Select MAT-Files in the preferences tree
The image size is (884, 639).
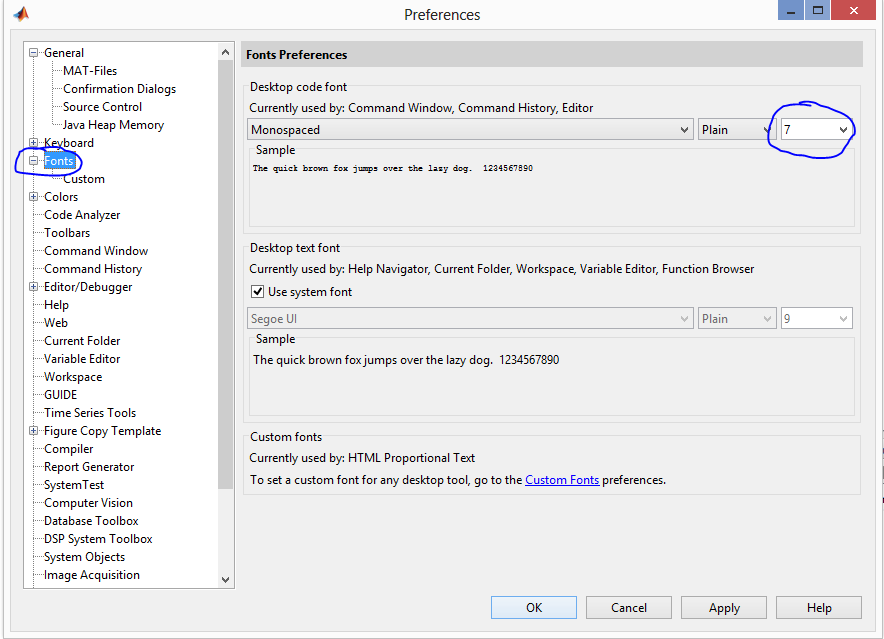tap(90, 71)
